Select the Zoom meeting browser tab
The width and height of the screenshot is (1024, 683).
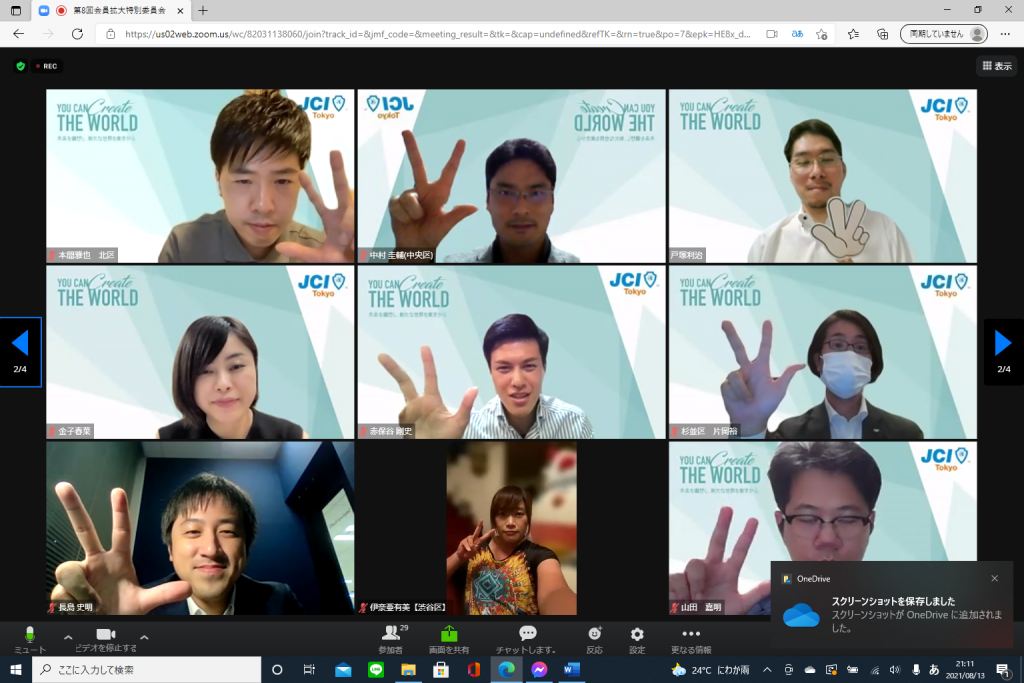pyautogui.click(x=110, y=10)
